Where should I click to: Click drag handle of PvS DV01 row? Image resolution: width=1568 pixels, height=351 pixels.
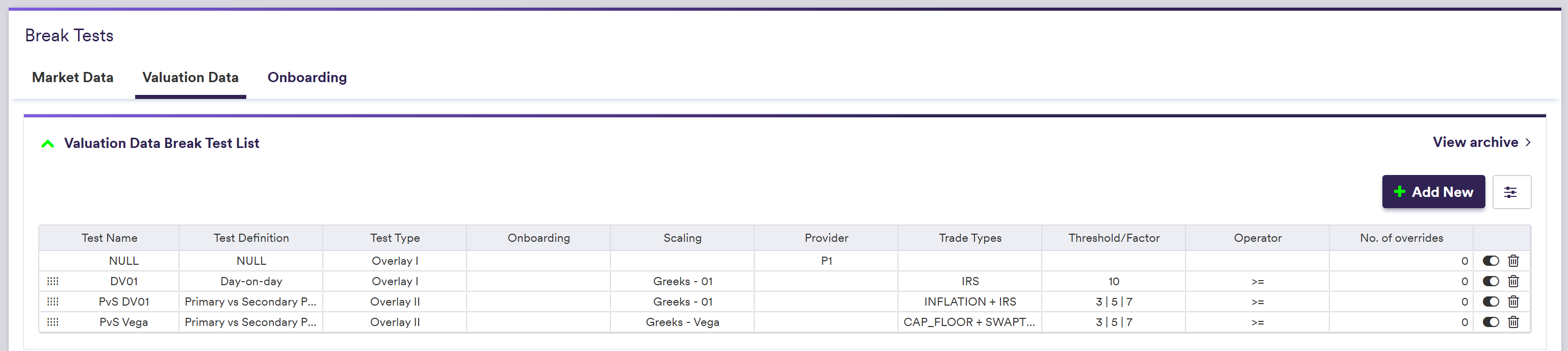click(53, 302)
